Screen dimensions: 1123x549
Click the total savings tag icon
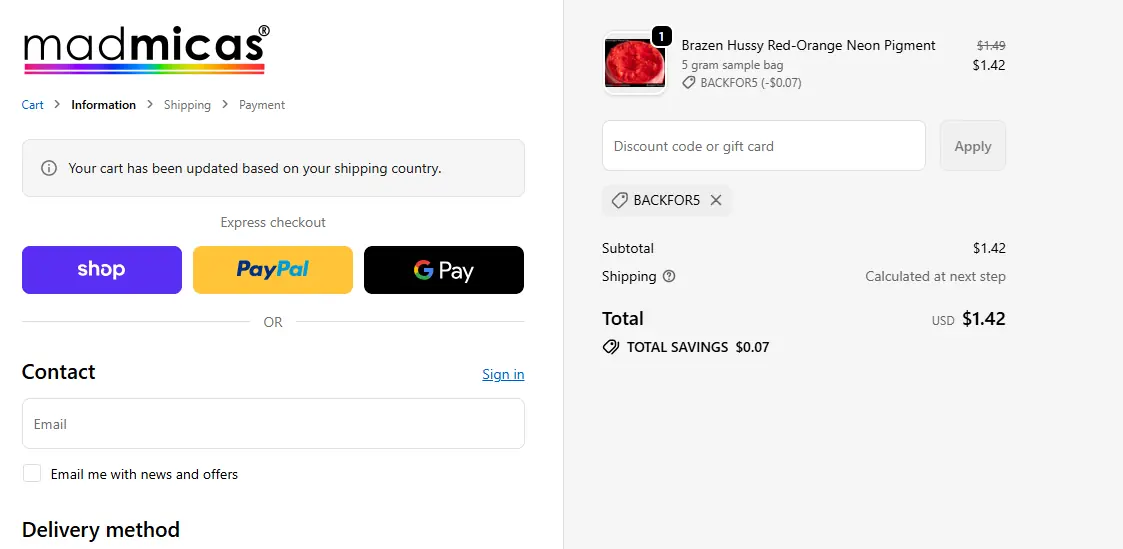(x=610, y=347)
